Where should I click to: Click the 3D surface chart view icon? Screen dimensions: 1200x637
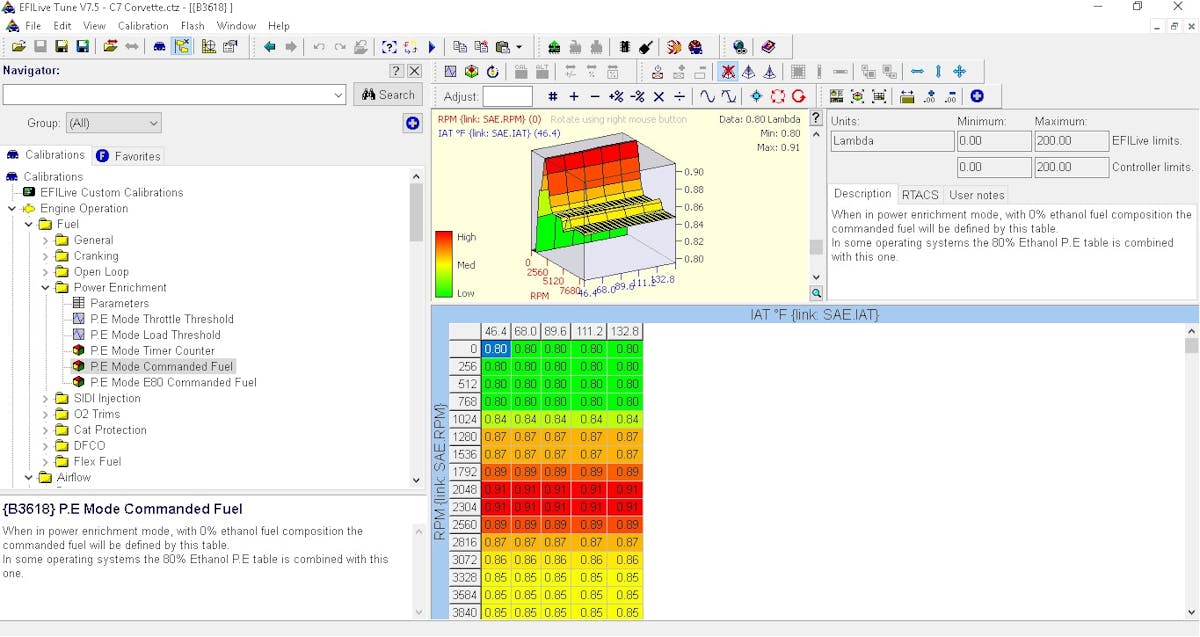click(x=471, y=72)
